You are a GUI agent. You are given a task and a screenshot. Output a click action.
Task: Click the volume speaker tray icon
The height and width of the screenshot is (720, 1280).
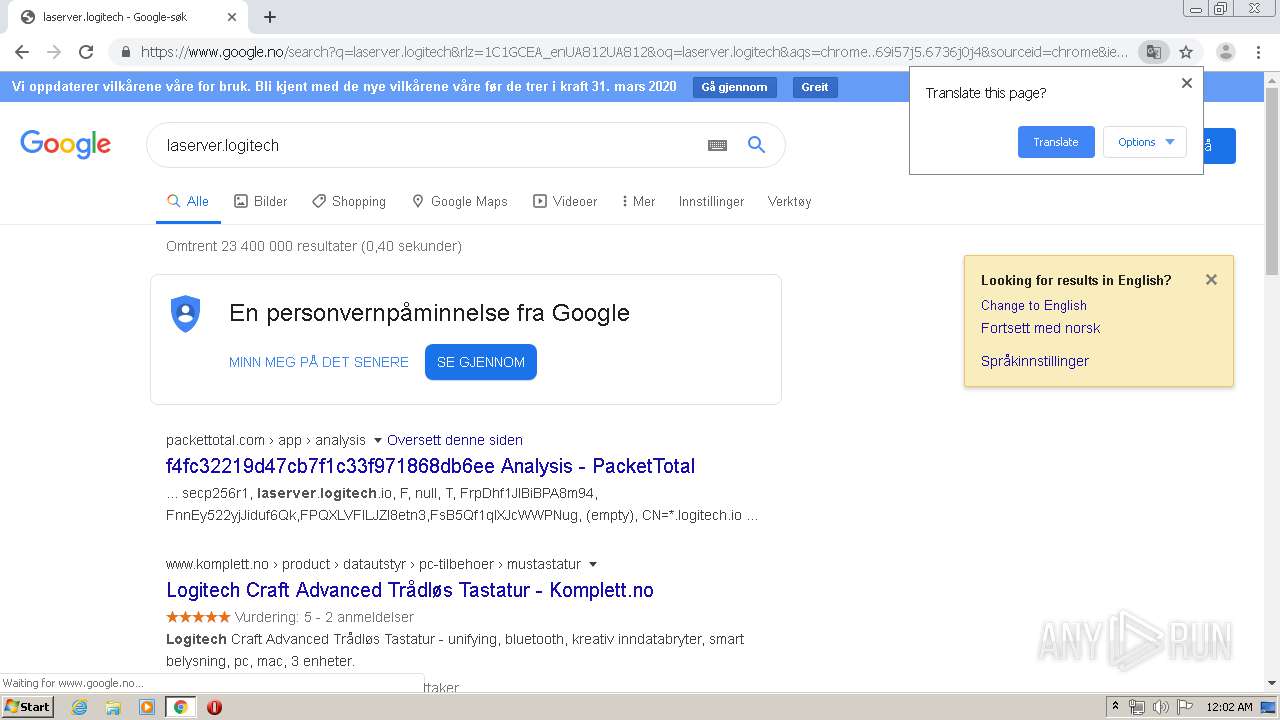(x=1160, y=707)
